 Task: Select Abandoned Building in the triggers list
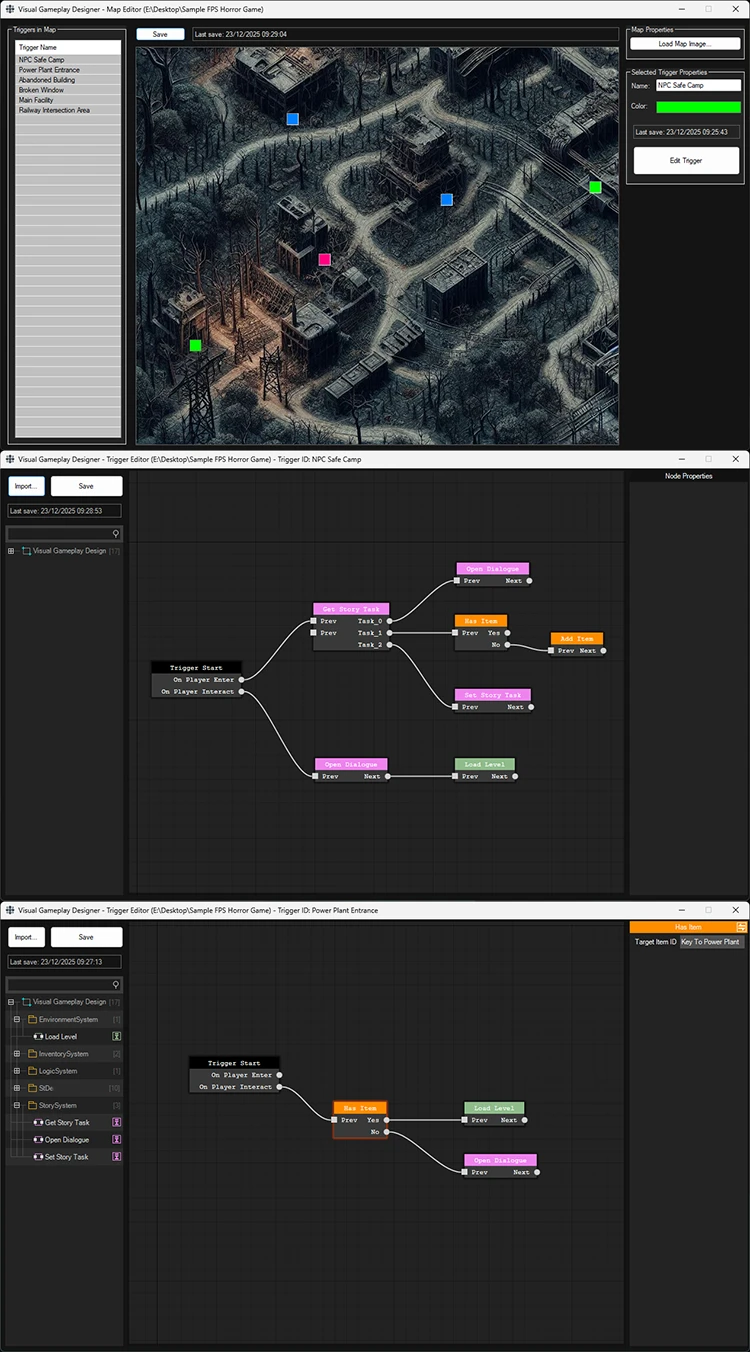(x=69, y=80)
